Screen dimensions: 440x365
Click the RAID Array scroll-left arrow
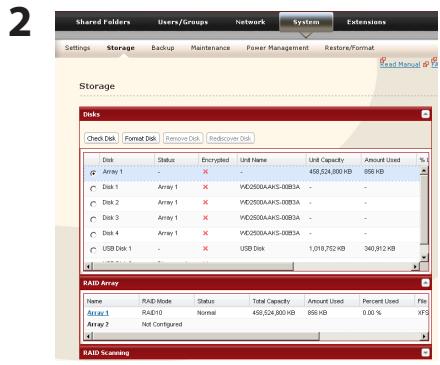[88, 336]
